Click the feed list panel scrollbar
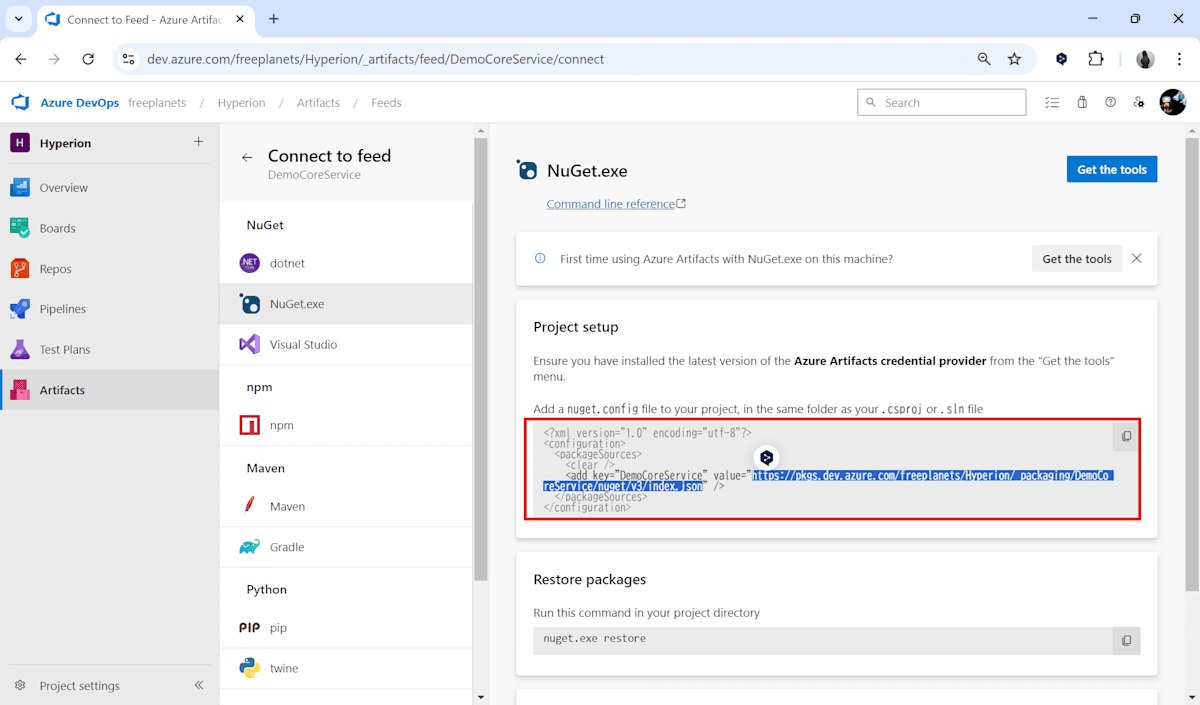 [480, 360]
